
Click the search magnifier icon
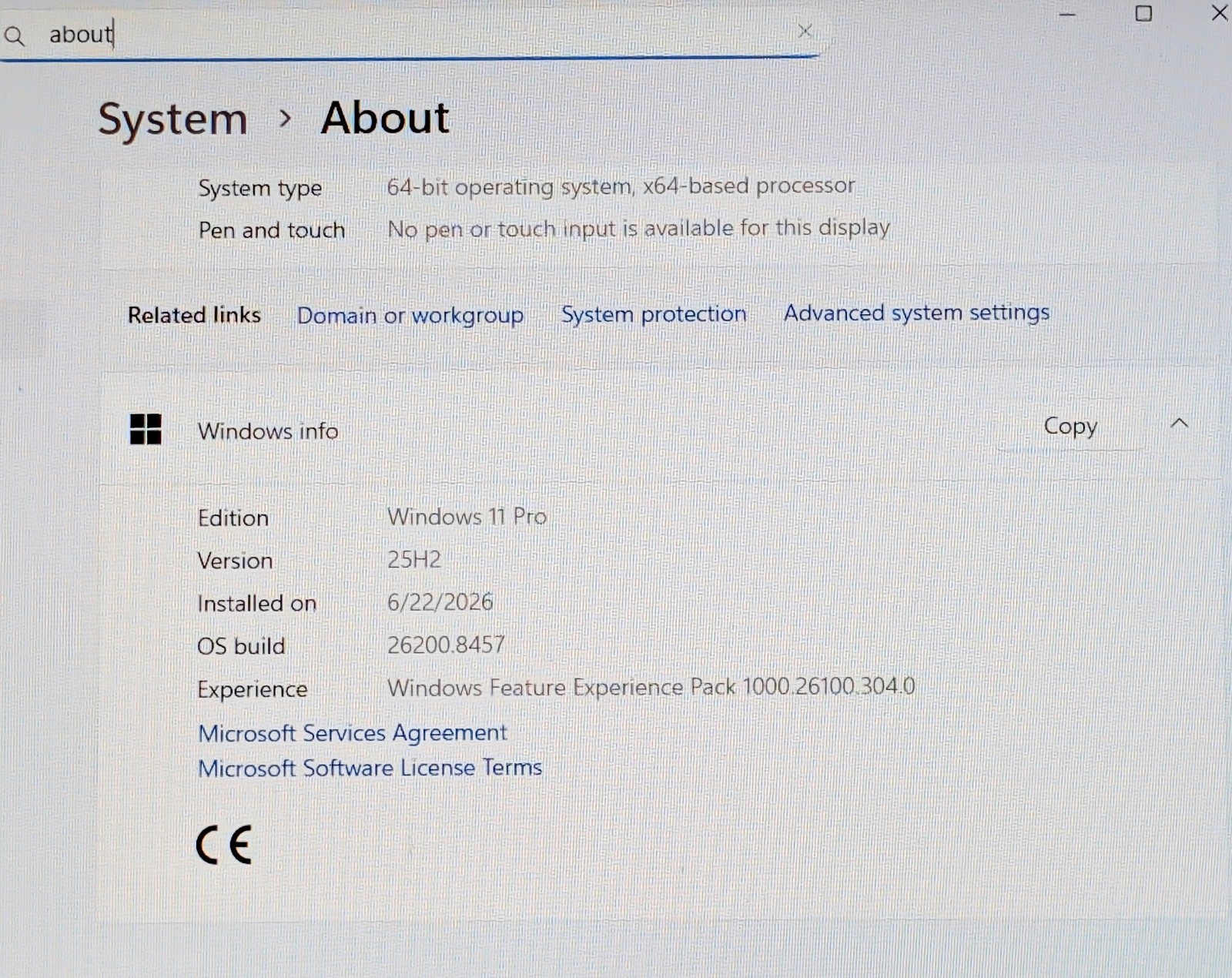coord(14,35)
